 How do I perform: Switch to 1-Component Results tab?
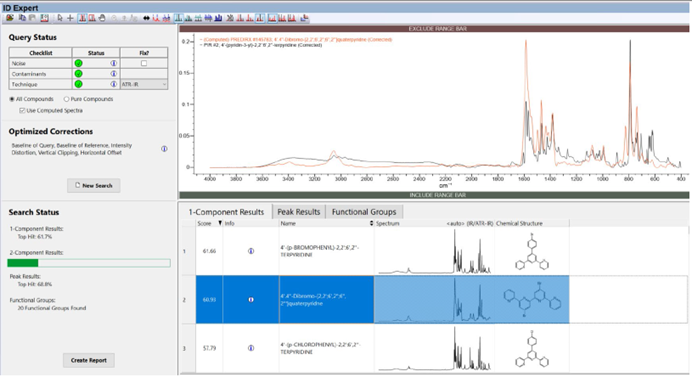pyautogui.click(x=226, y=212)
